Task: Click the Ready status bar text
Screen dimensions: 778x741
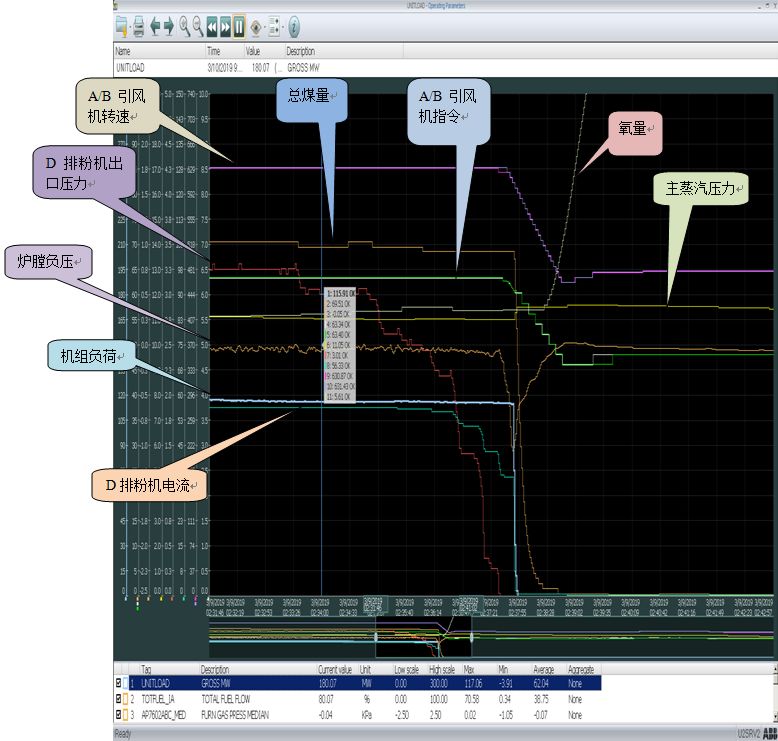Action: 123,733
